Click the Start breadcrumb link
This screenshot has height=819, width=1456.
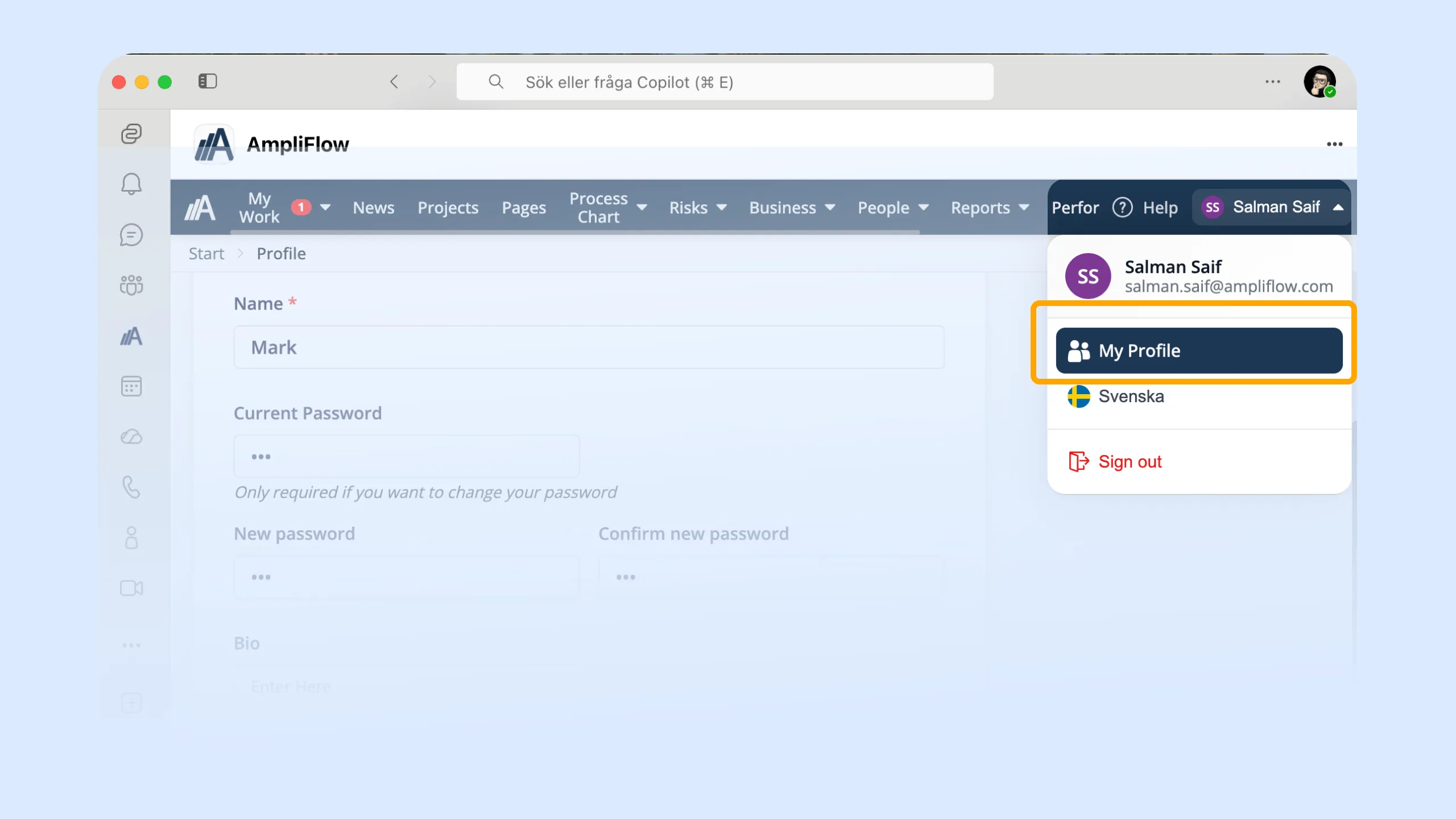click(206, 254)
